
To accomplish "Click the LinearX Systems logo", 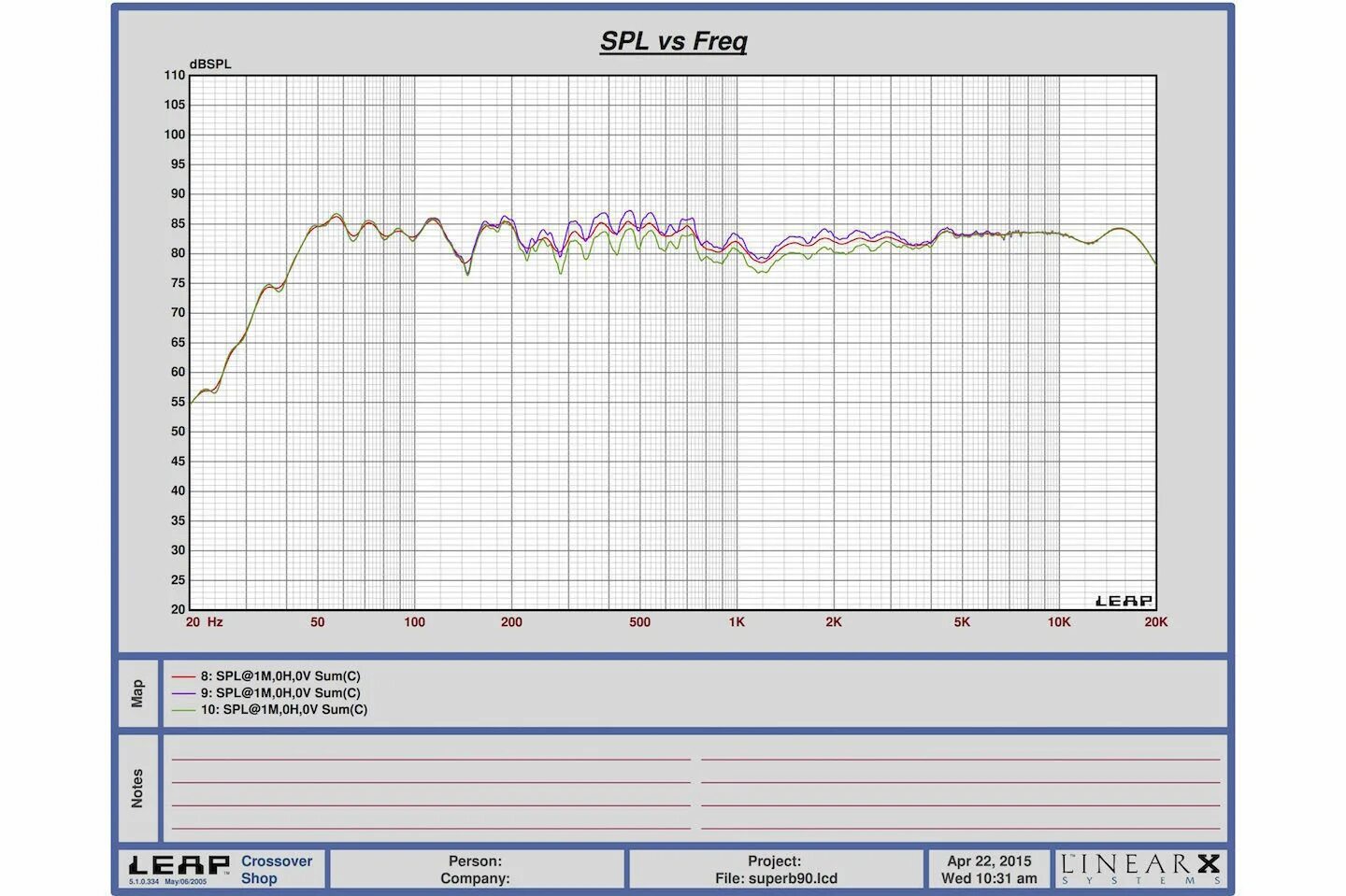I will coord(1140,869).
